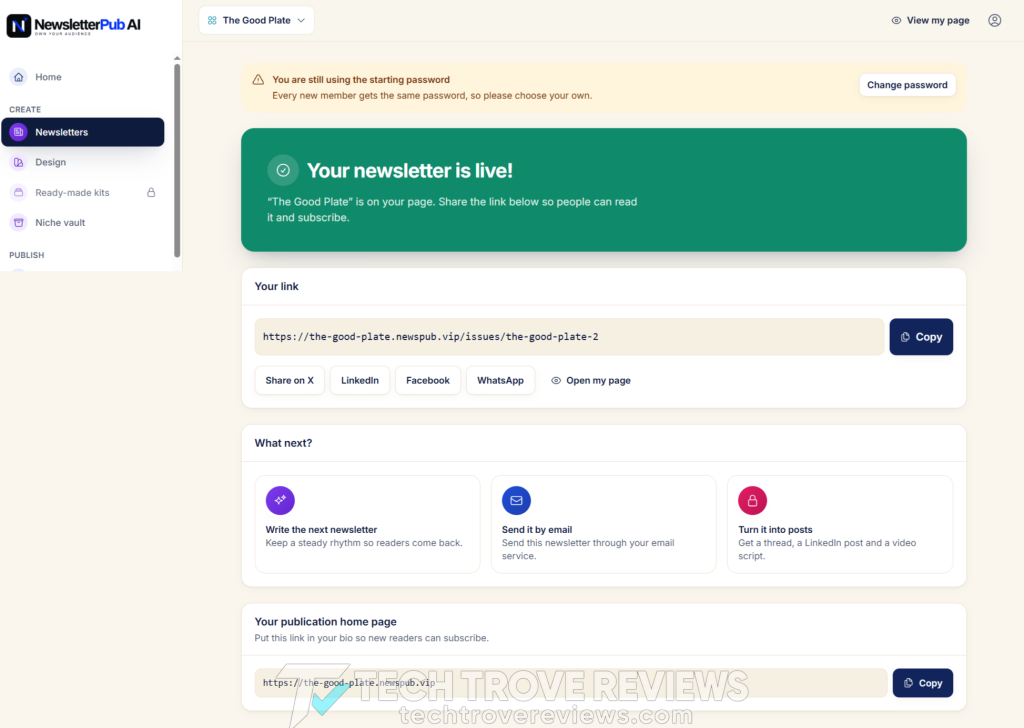The image size is (1024, 728).
Task: Click the NewsletterPub AI logo
Action: coord(74,25)
